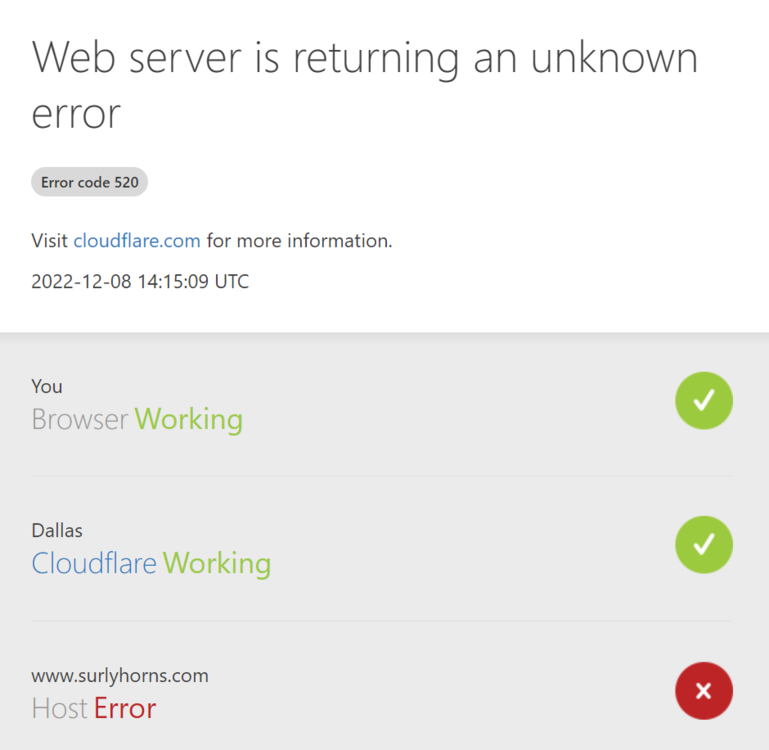769x750 pixels.
Task: Select the Error code 520 badge
Action: [x=90, y=183]
